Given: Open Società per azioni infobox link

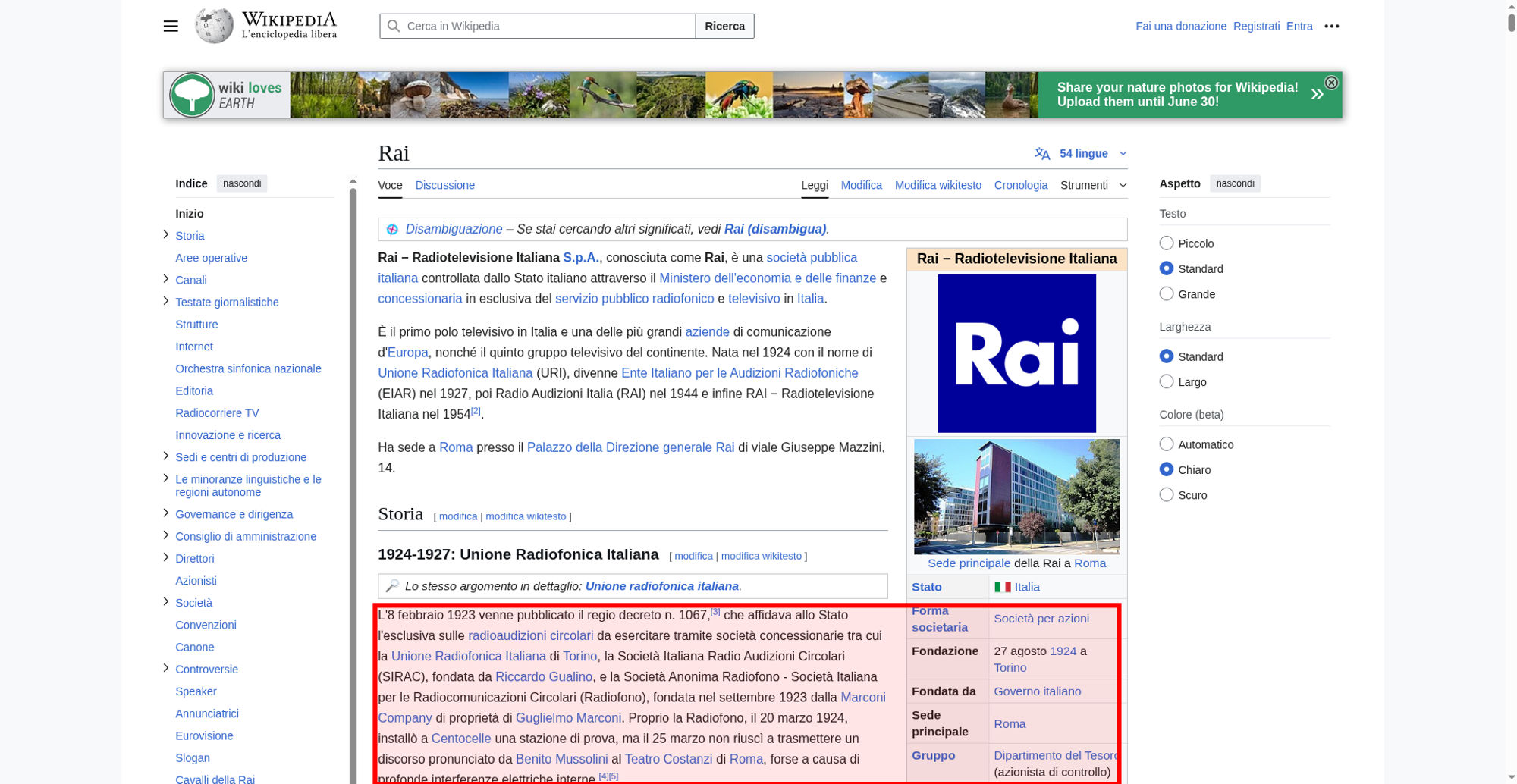Looking at the screenshot, I should (x=1041, y=619).
